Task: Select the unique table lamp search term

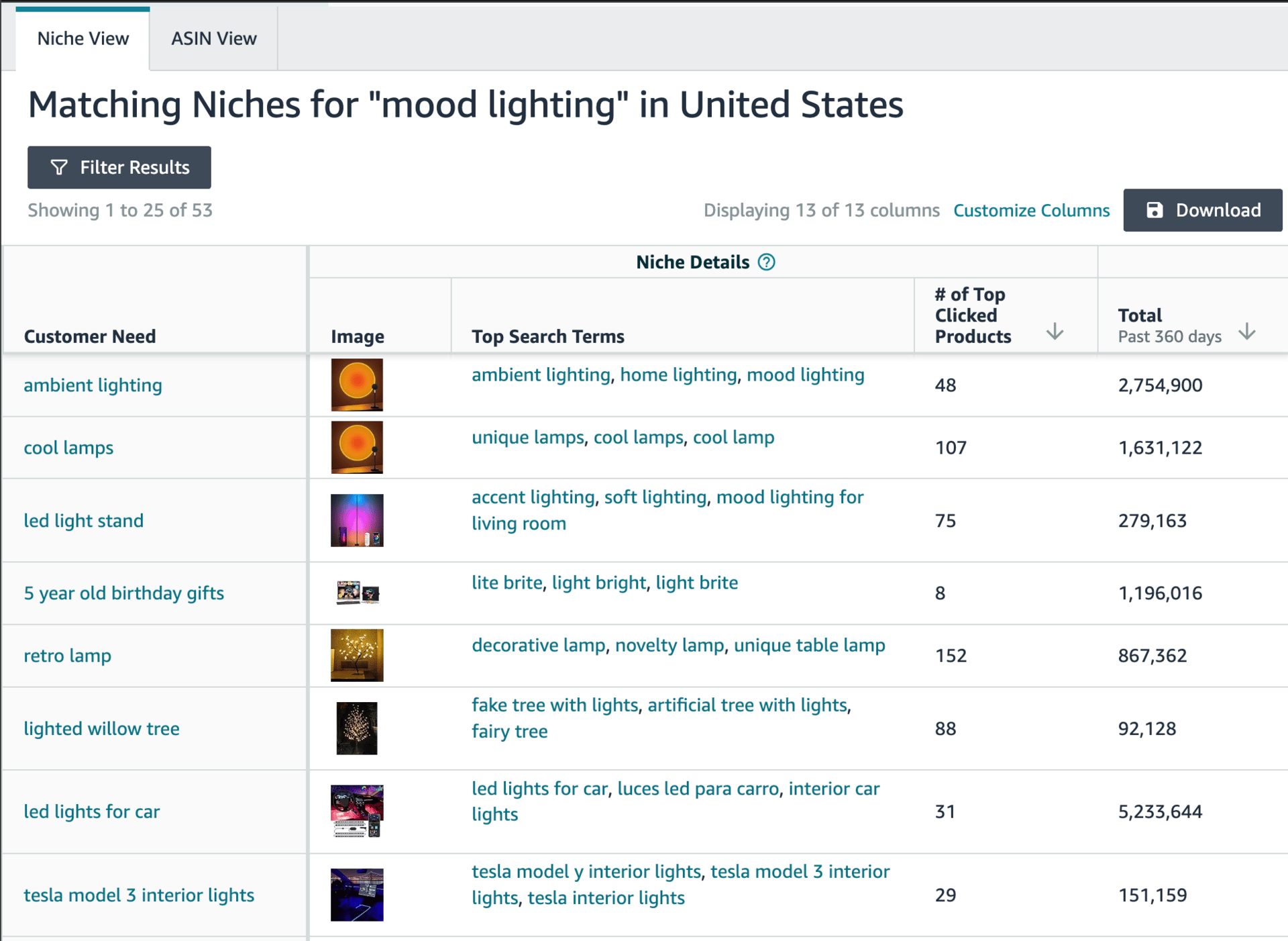Action: (810, 646)
